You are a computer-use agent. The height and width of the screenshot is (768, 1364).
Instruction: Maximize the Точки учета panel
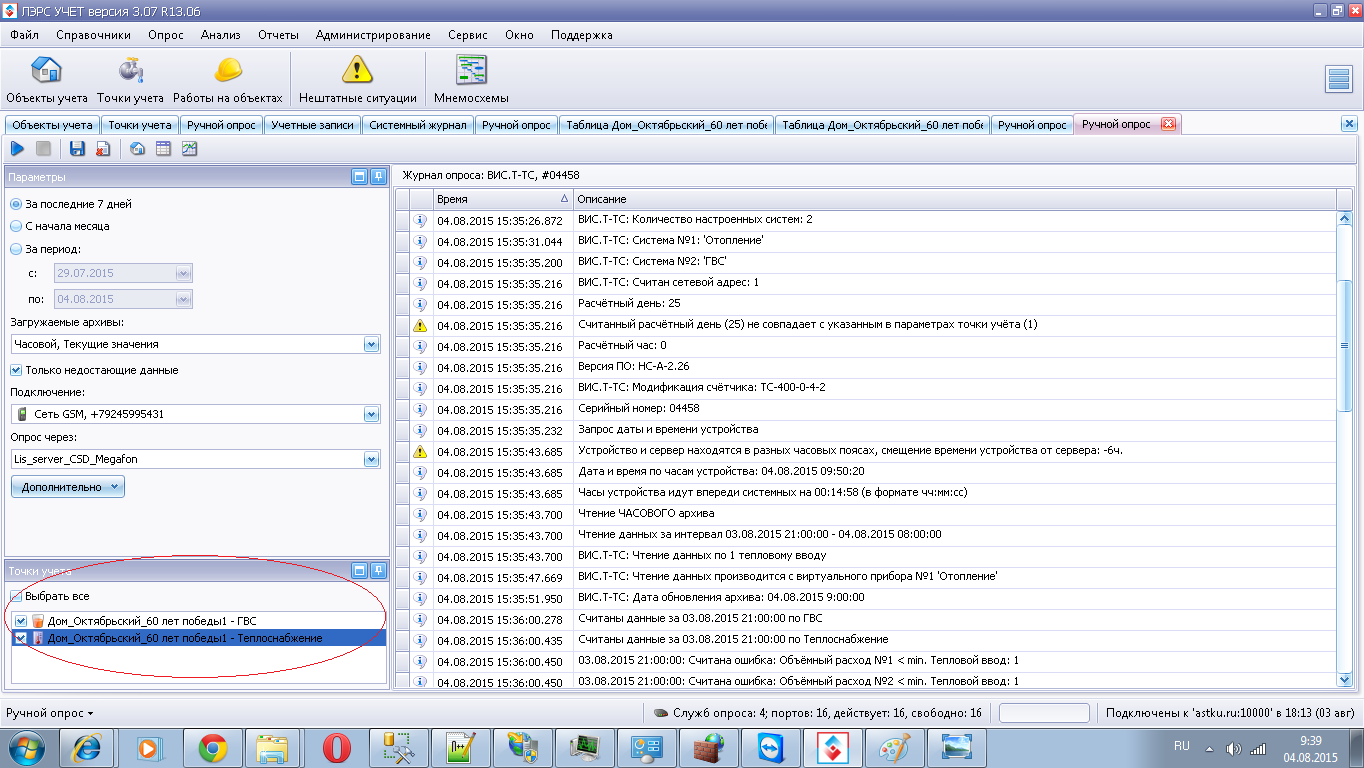click(x=360, y=570)
